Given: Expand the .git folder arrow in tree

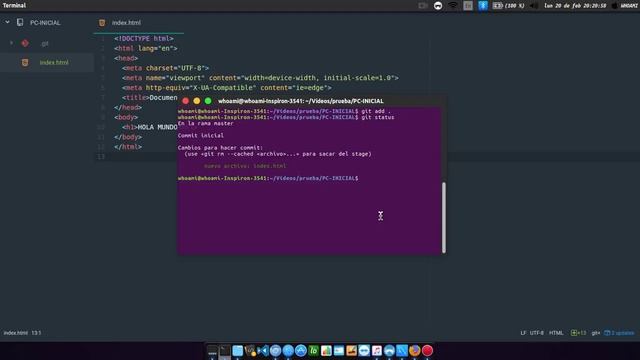Looking at the screenshot, I should click(11, 43).
